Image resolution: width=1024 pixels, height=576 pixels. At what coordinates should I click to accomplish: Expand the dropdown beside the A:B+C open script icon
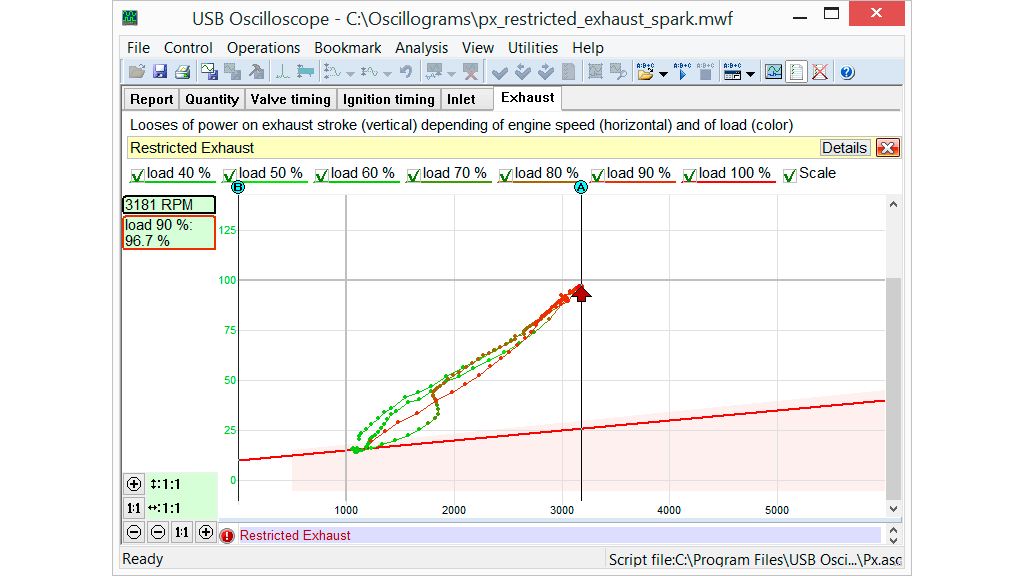point(663,74)
